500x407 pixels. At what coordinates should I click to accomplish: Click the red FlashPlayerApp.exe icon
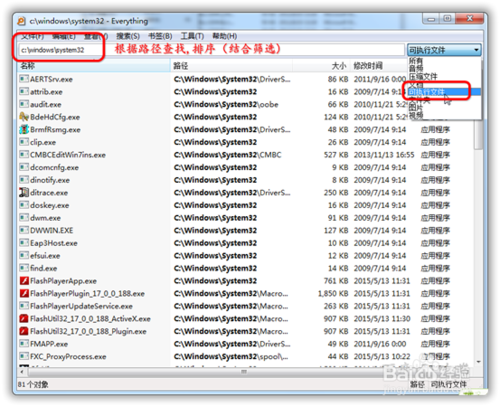click(x=24, y=281)
